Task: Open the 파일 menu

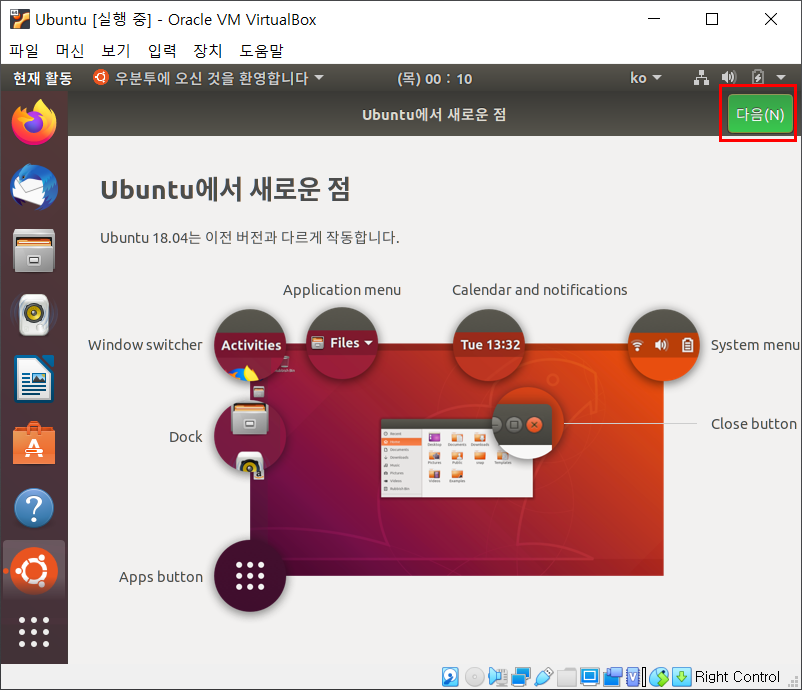Action: (24, 51)
